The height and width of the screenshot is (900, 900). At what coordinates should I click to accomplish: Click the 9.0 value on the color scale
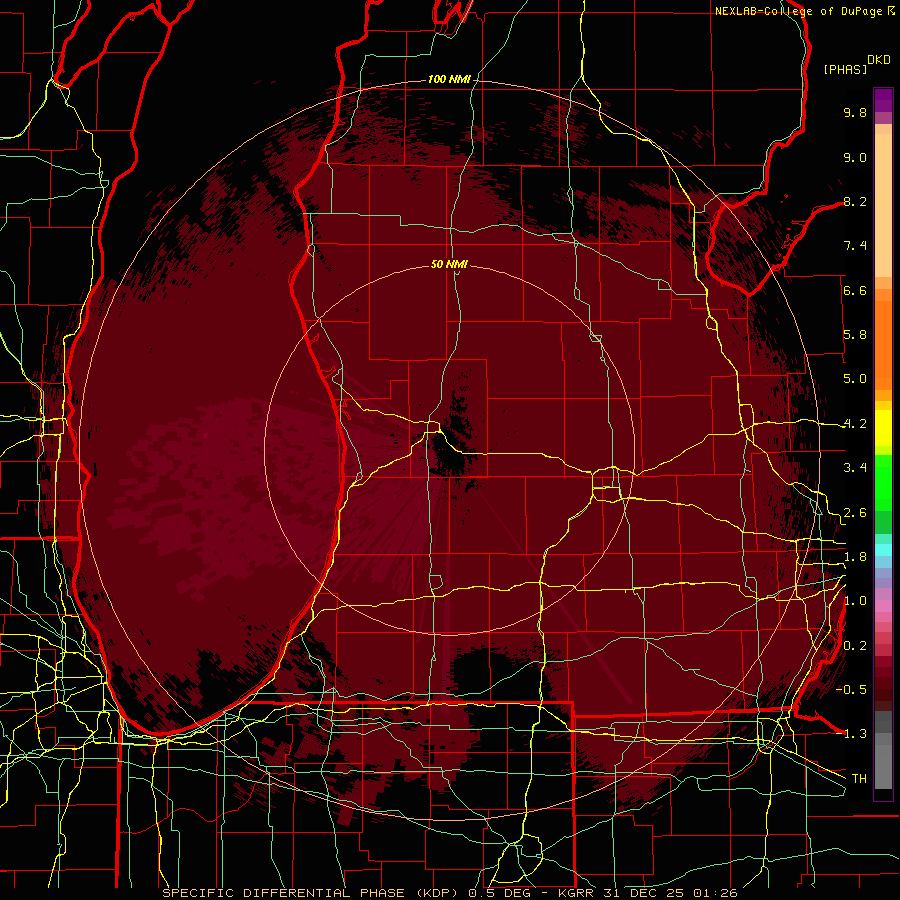point(855,157)
